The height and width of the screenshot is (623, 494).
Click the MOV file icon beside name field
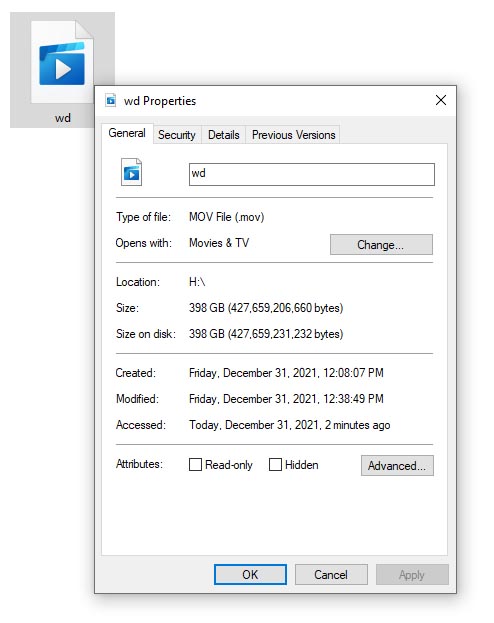[132, 172]
